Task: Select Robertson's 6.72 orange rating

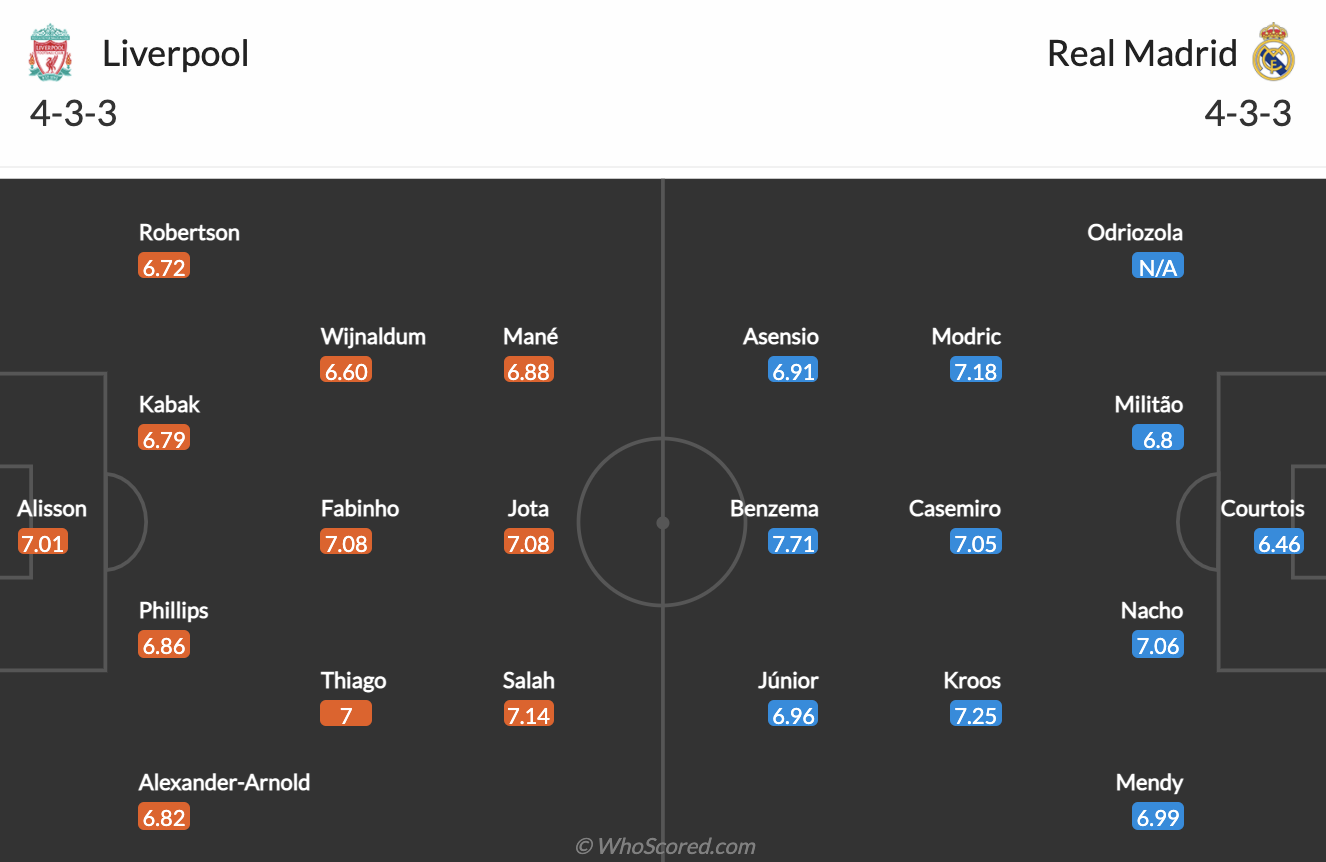Action: point(164,267)
